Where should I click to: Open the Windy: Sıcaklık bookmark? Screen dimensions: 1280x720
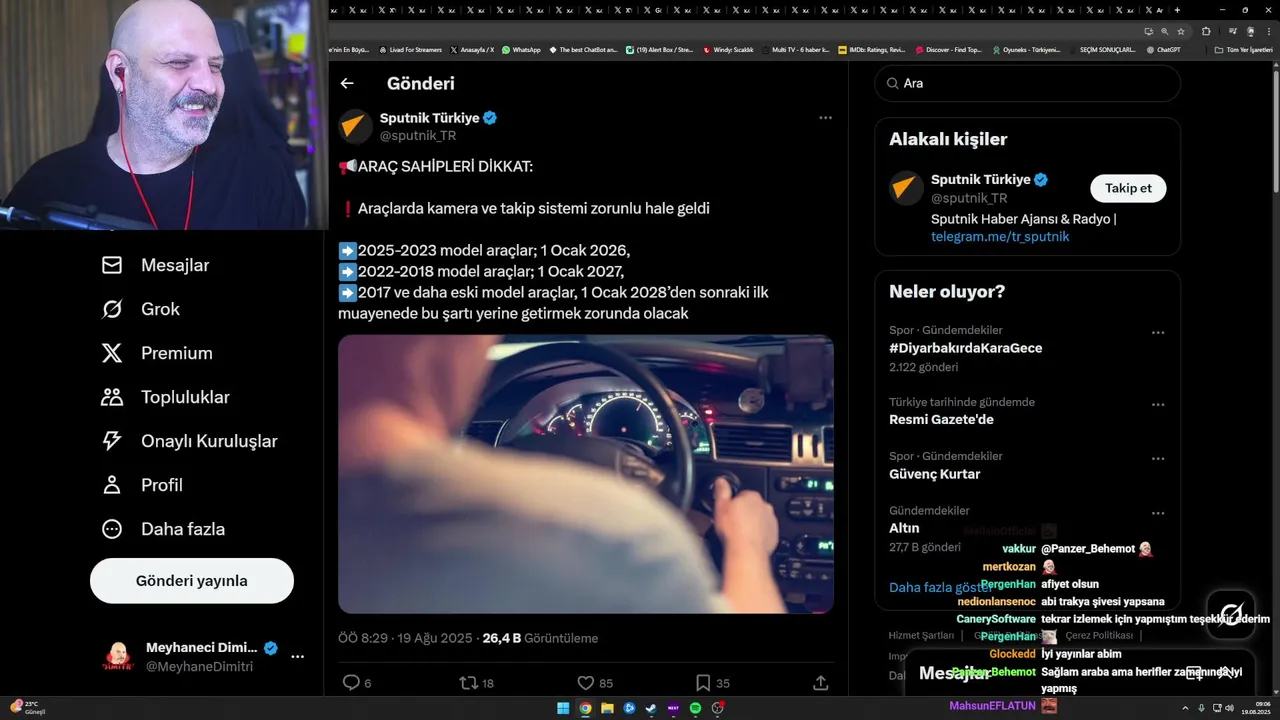coord(729,49)
